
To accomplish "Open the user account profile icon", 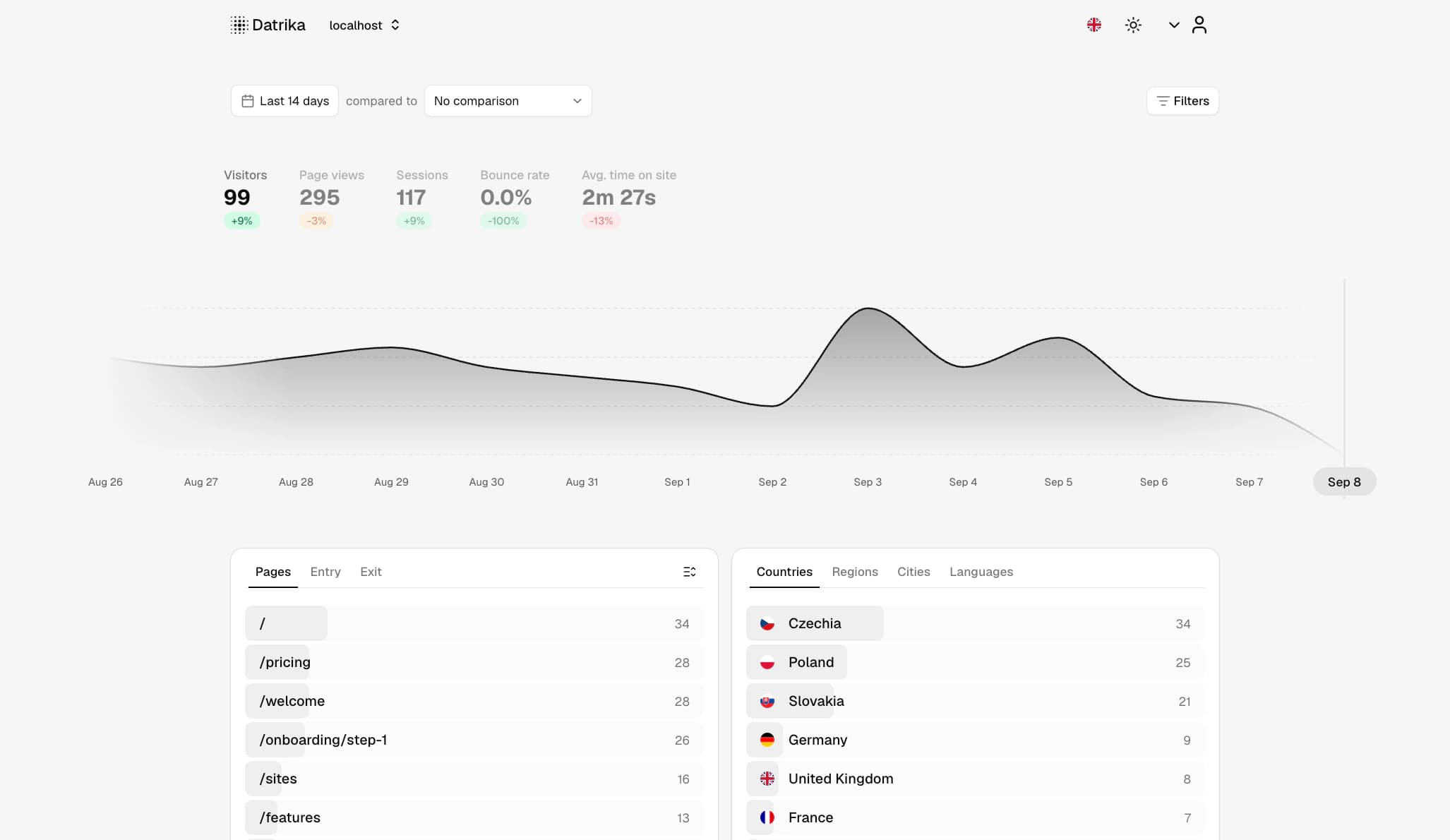I will click(1199, 25).
